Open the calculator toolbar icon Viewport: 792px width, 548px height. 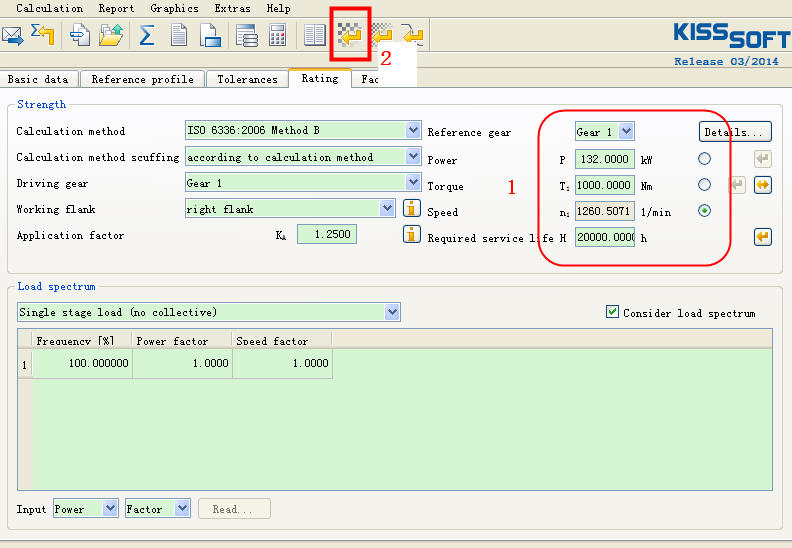point(277,35)
